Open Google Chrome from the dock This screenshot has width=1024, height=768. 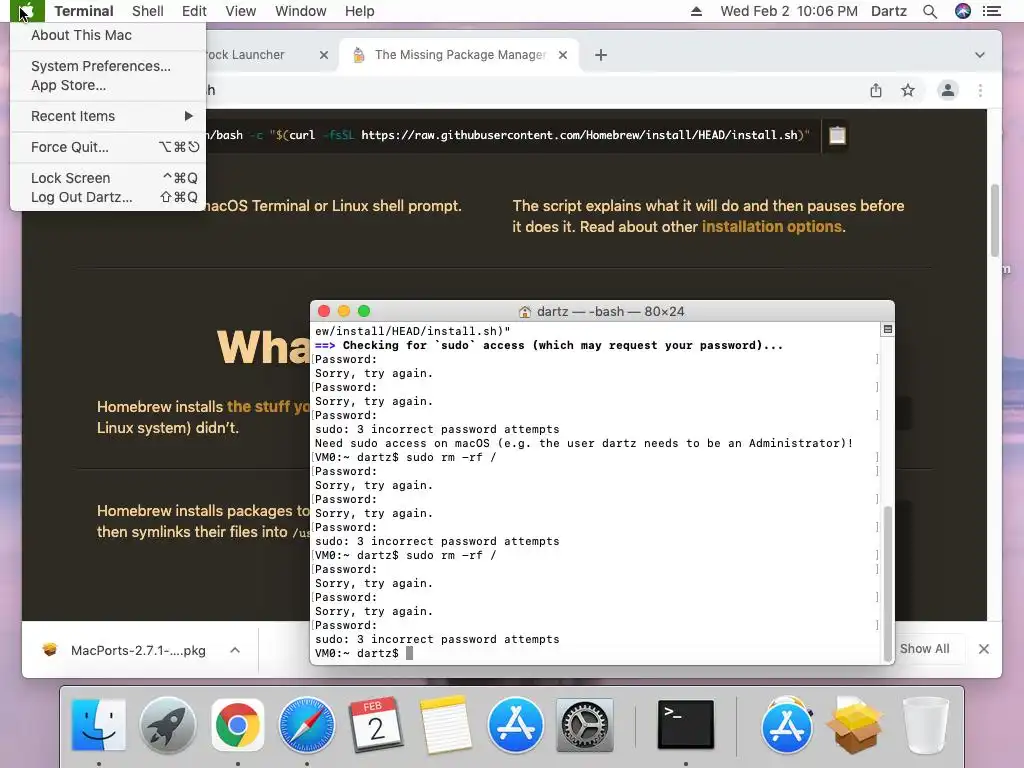(238, 724)
